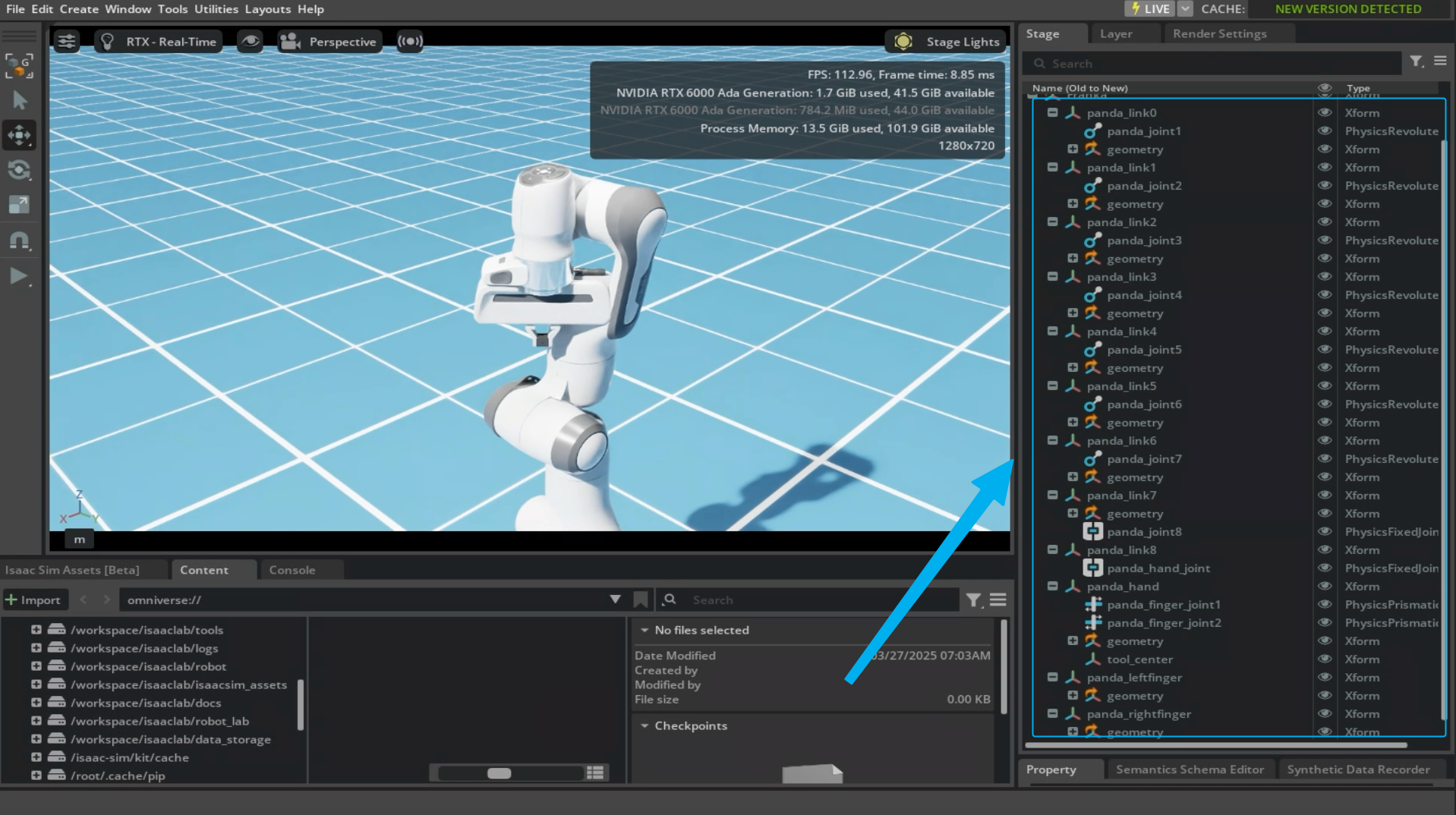Open viewport show/hide eye menu

250,41
